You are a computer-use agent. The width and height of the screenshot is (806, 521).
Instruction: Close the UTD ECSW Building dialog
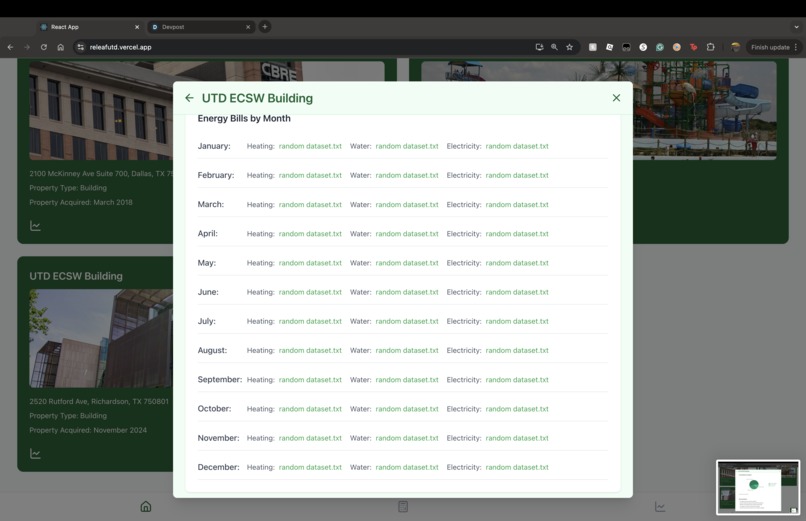[x=616, y=98]
